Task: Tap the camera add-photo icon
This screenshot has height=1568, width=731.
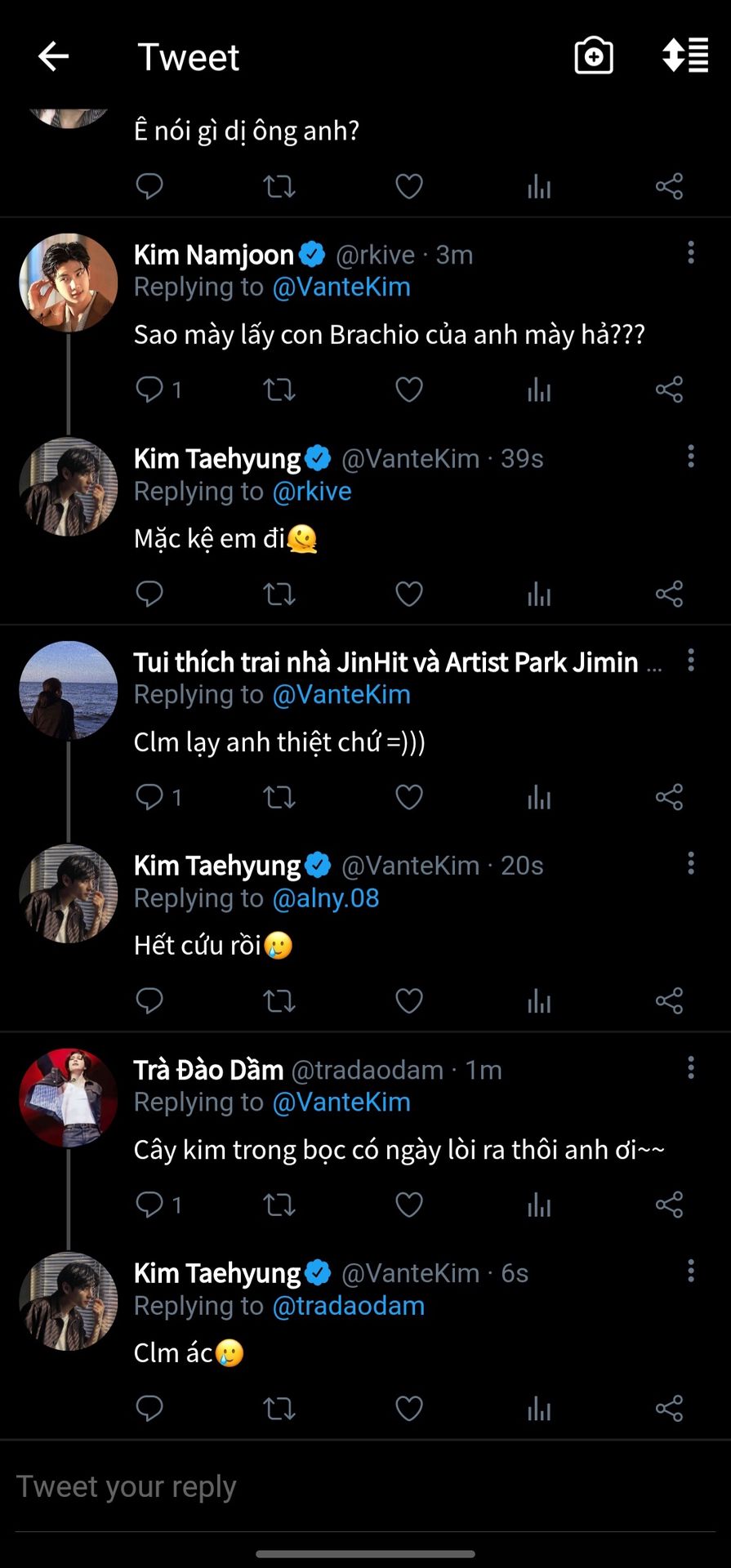Action: [594, 56]
